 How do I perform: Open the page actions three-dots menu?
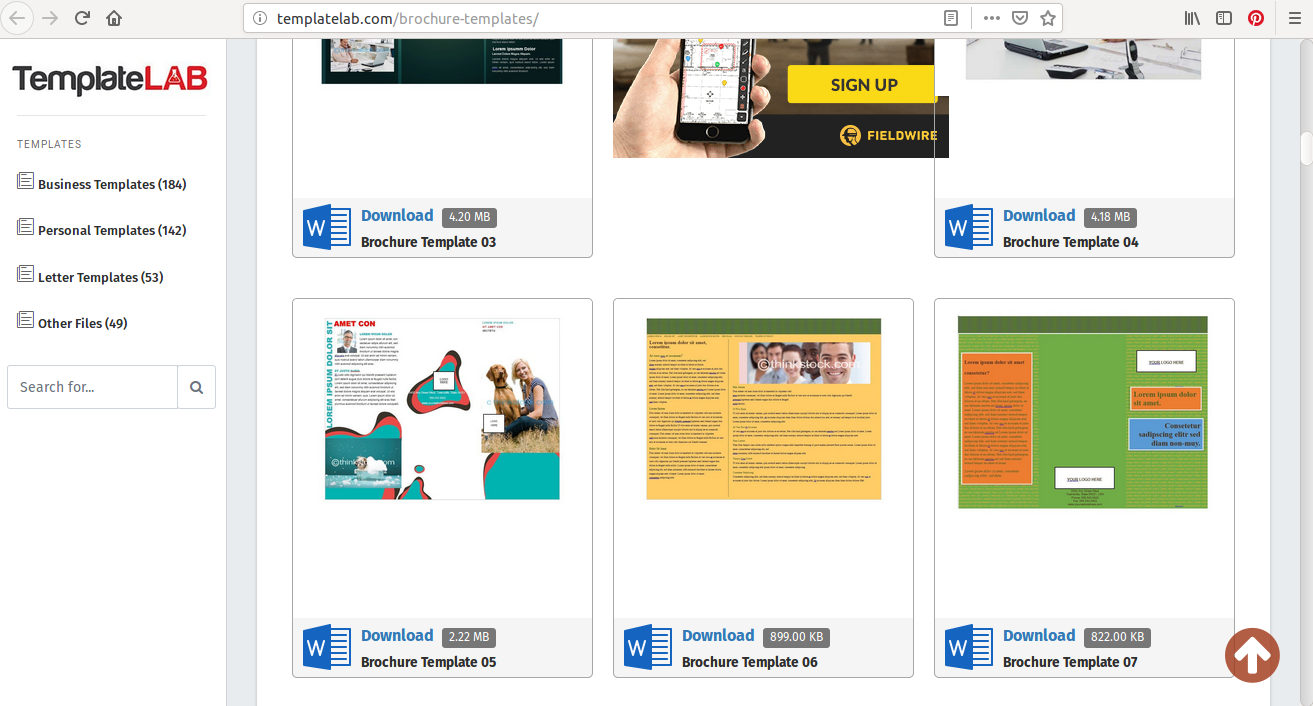coord(991,18)
